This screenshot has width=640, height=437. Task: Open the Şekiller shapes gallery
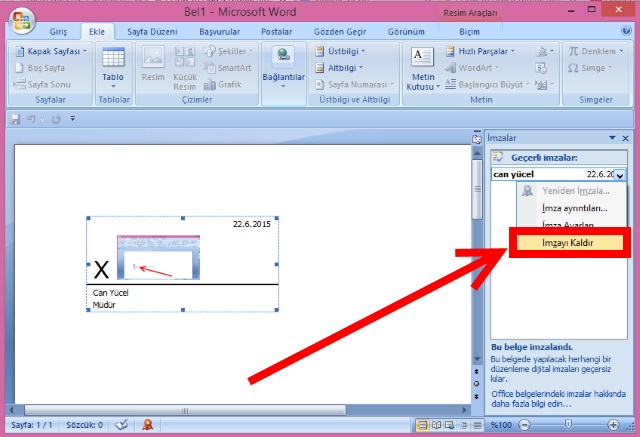pyautogui.click(x=229, y=51)
